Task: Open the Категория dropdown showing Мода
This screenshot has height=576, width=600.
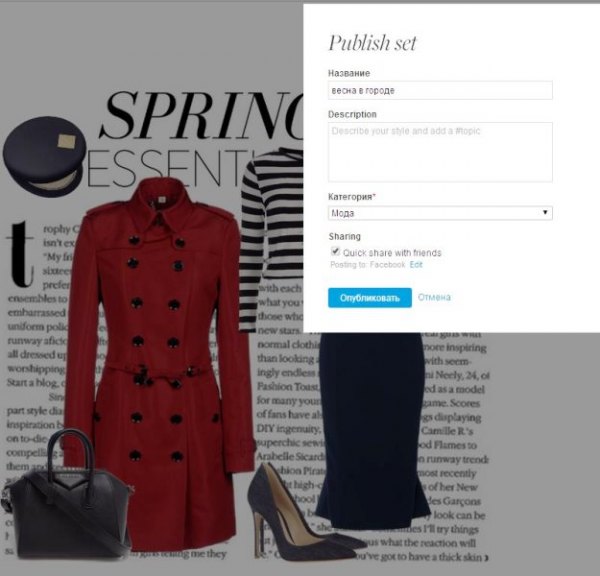Action: (440, 213)
